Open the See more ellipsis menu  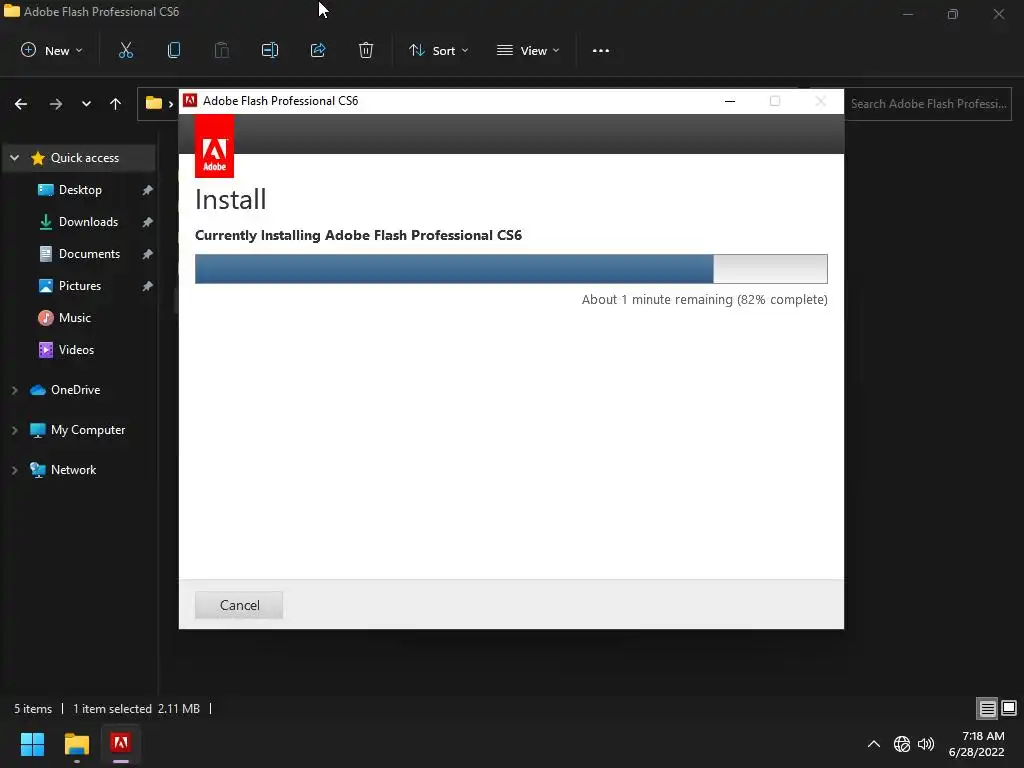601,50
